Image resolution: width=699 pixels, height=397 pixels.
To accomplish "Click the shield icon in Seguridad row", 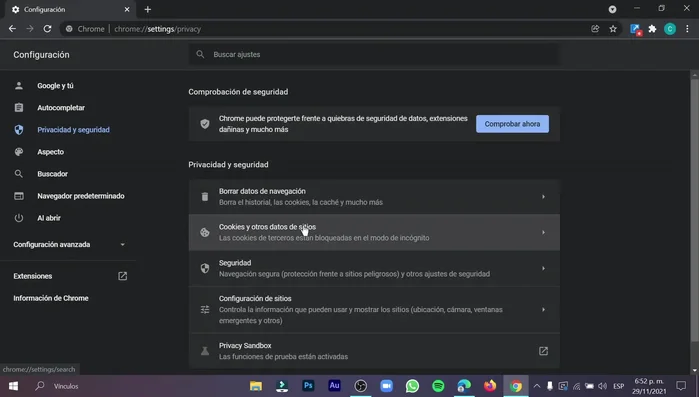I will (205, 268).
